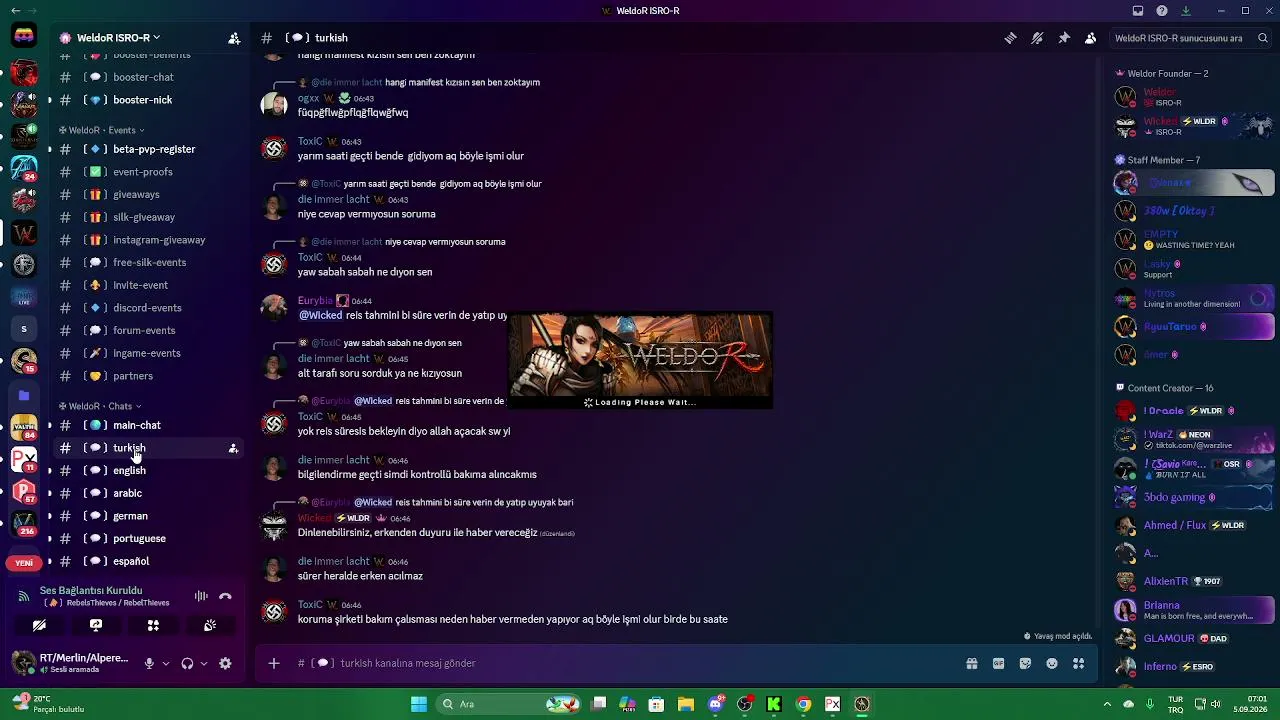Open the Threads icon in channel header
This screenshot has height=720, width=1280.
[1011, 38]
